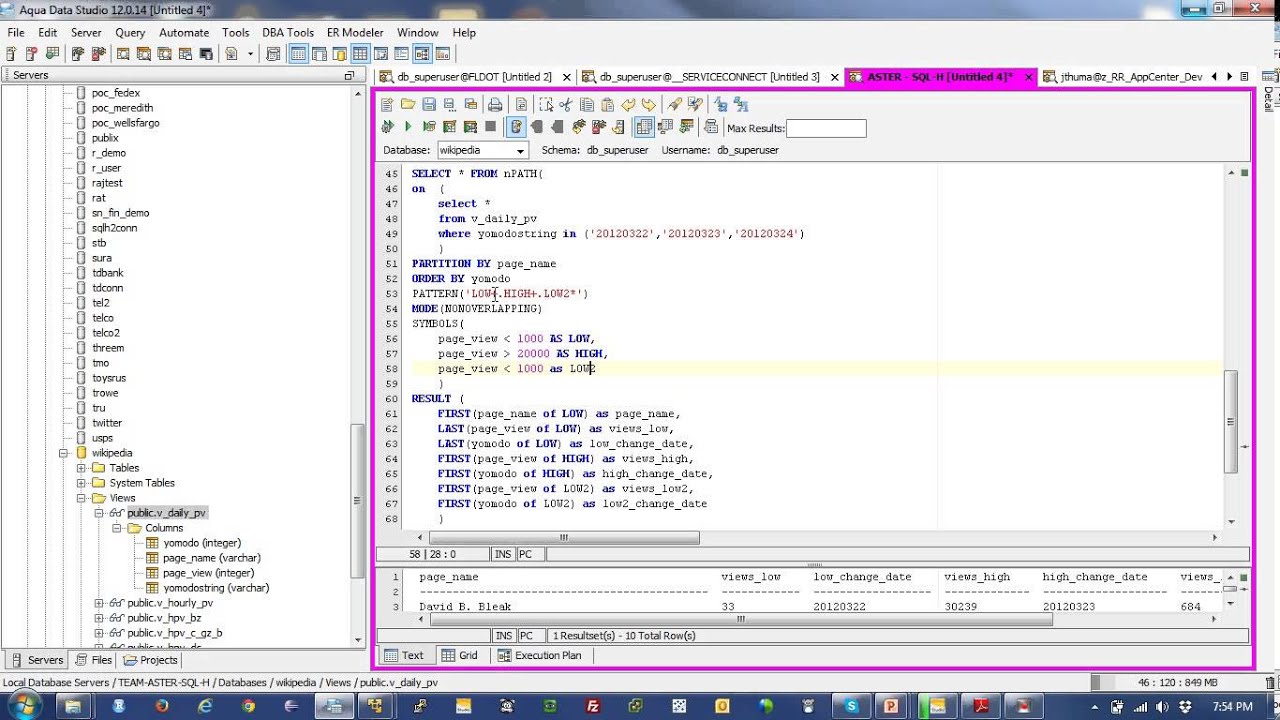1280x720 pixels.
Task: Open Internet Explorer from the taskbar
Action: click(206, 706)
